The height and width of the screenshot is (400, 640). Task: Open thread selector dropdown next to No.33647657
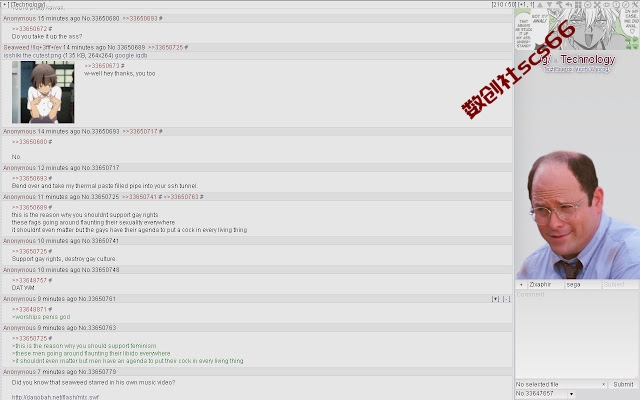[571, 394]
